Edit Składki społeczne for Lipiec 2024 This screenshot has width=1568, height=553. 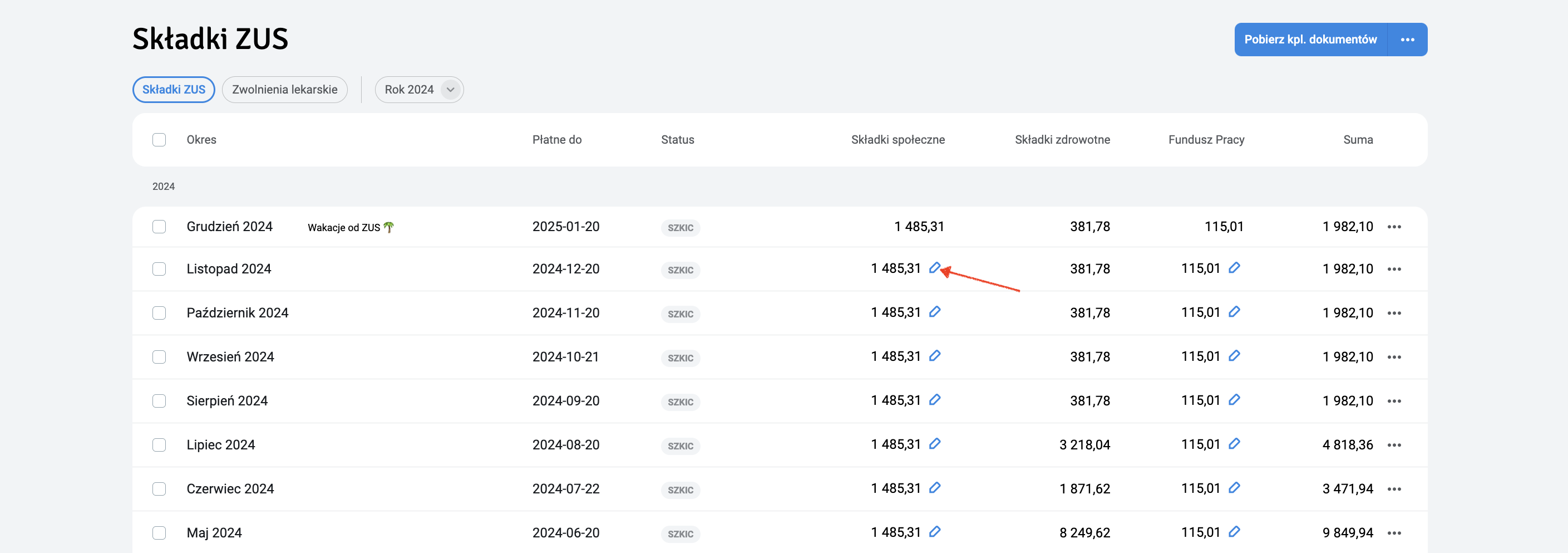click(x=934, y=444)
